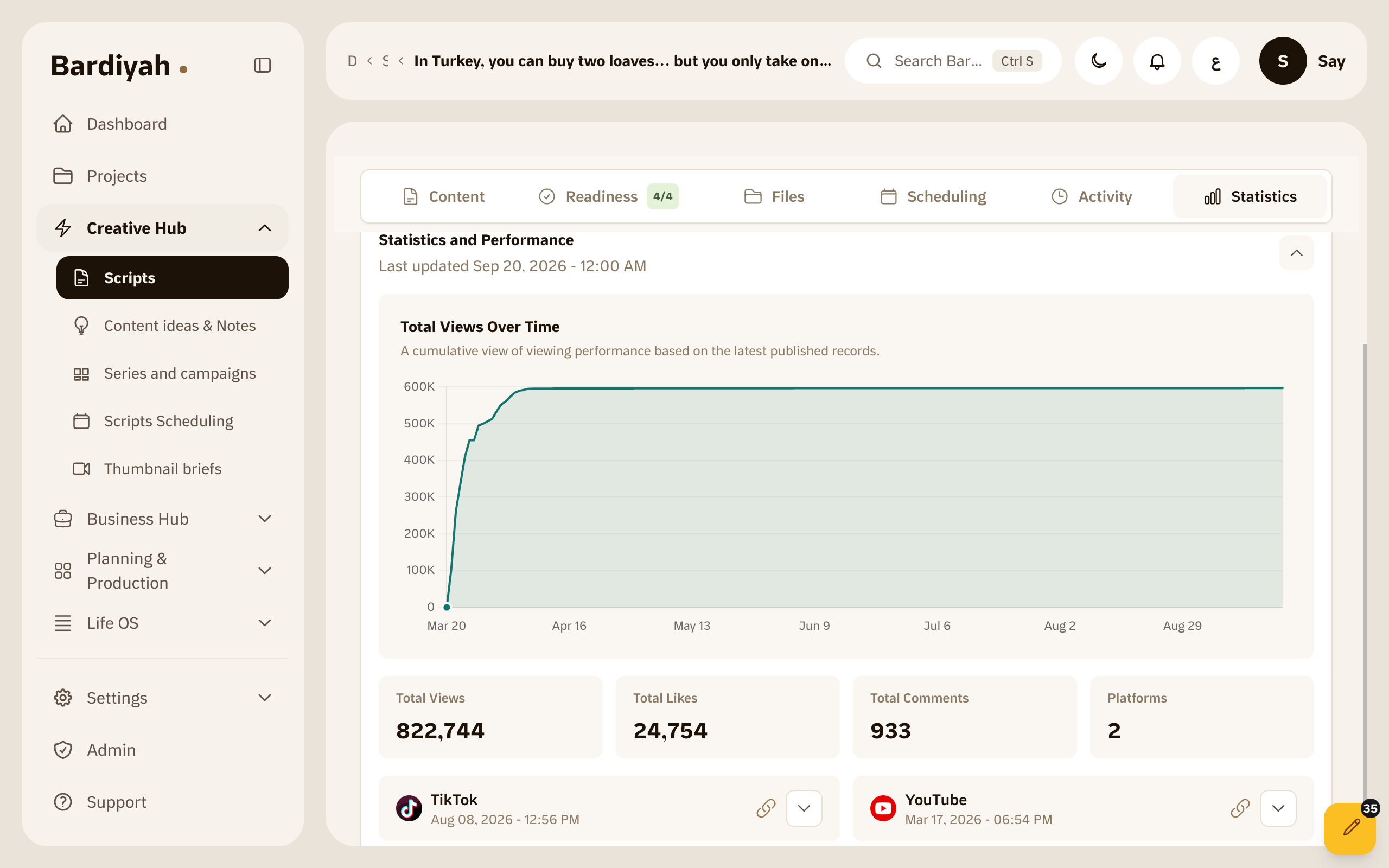Open the Admin page
Image resolution: width=1389 pixels, height=868 pixels.
pos(162,750)
